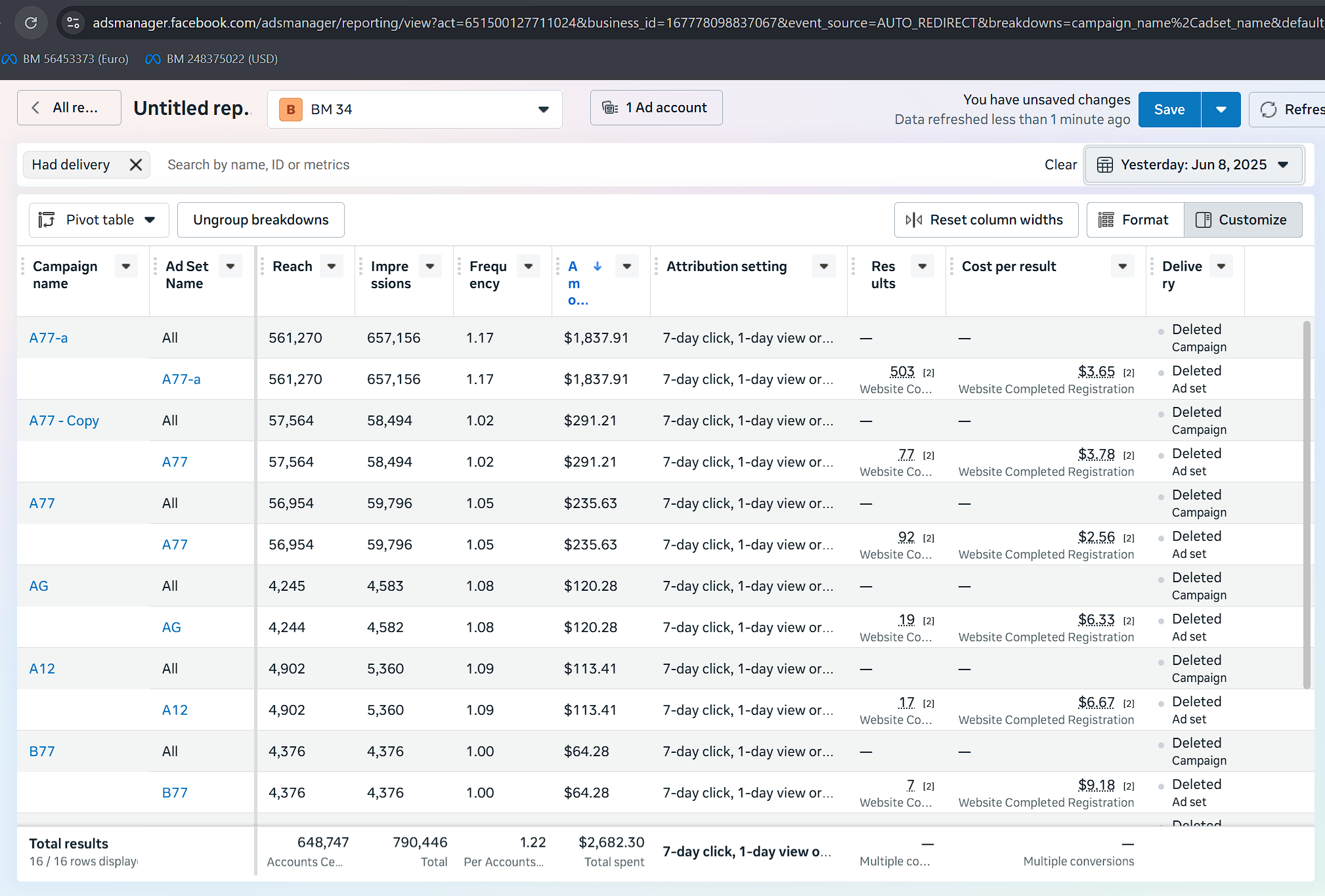Toggle the Customize panel
The width and height of the screenshot is (1325, 896).
1243,220
